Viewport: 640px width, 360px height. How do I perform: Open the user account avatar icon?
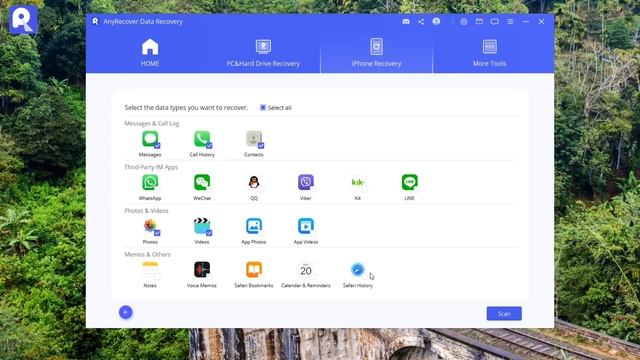click(x=436, y=22)
